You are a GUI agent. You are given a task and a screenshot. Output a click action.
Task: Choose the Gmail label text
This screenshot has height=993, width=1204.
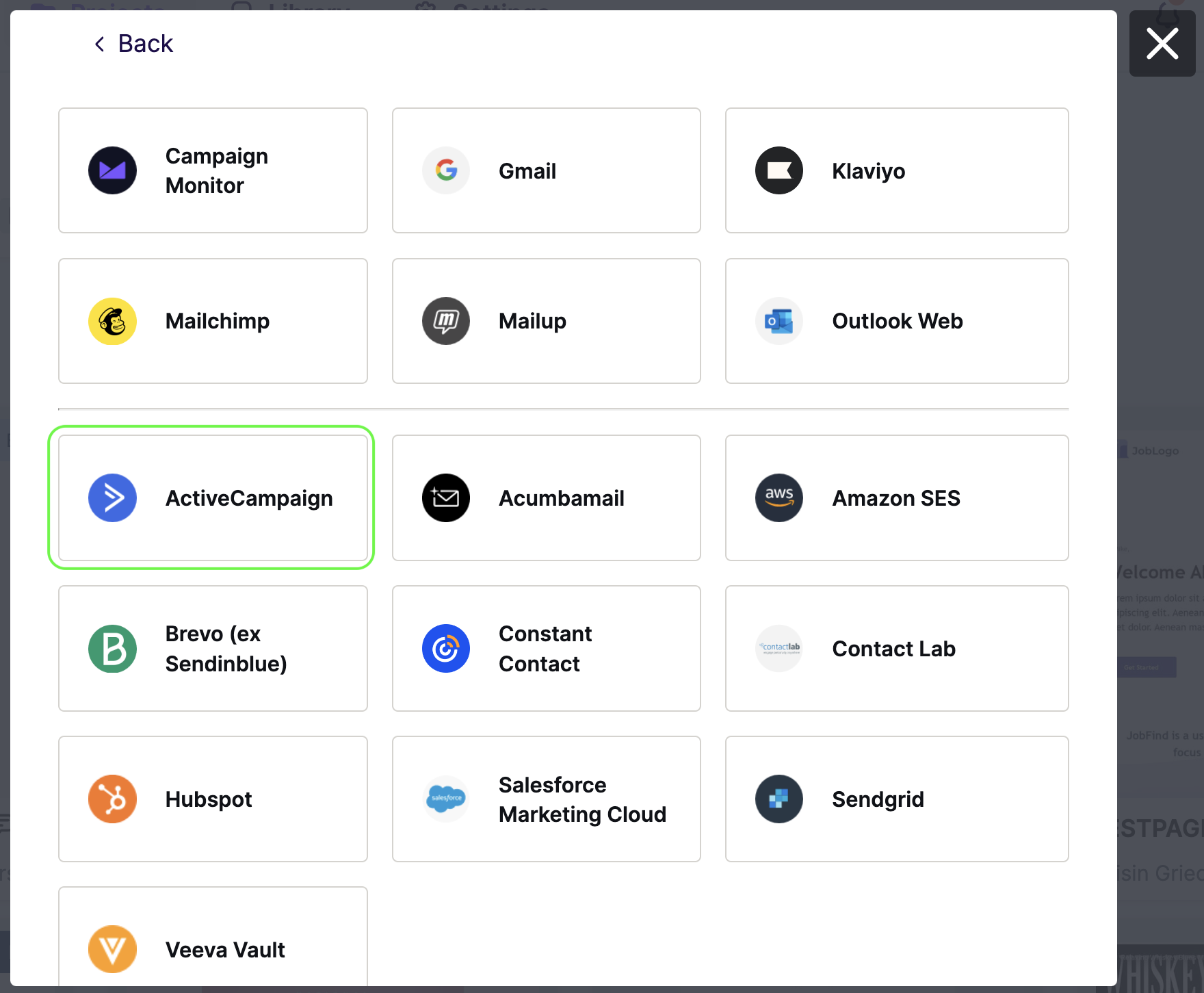click(x=527, y=171)
